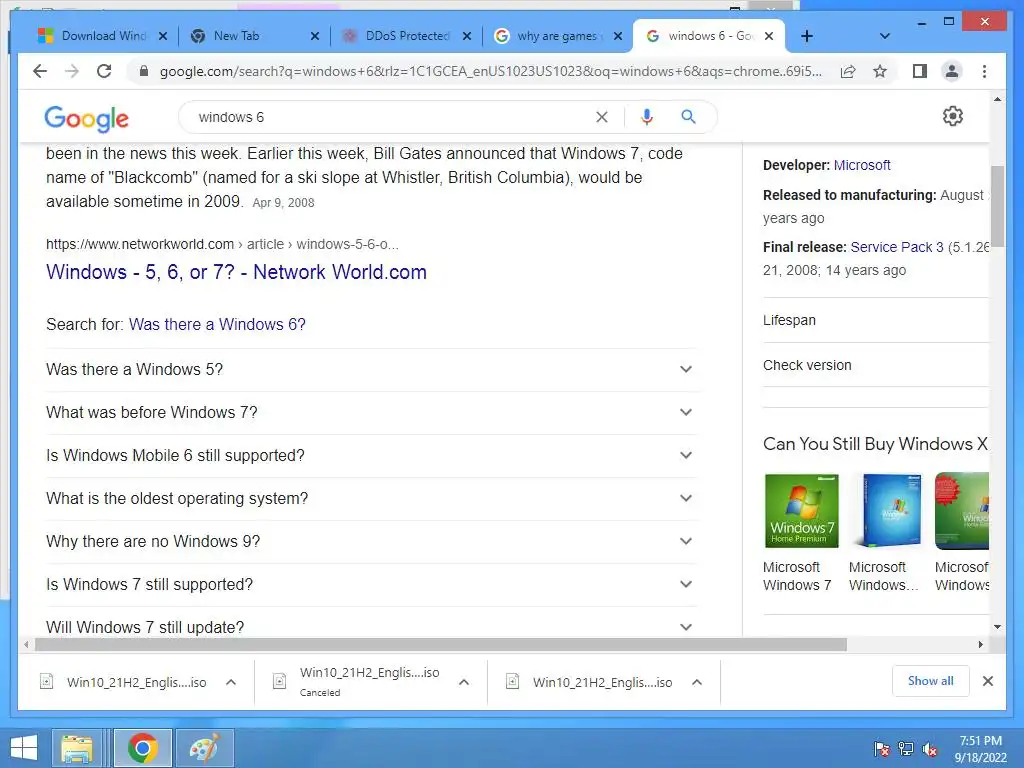Viewport: 1024px width, 768px height.
Task: Open Action Center flag in tray
Action: coord(882,748)
